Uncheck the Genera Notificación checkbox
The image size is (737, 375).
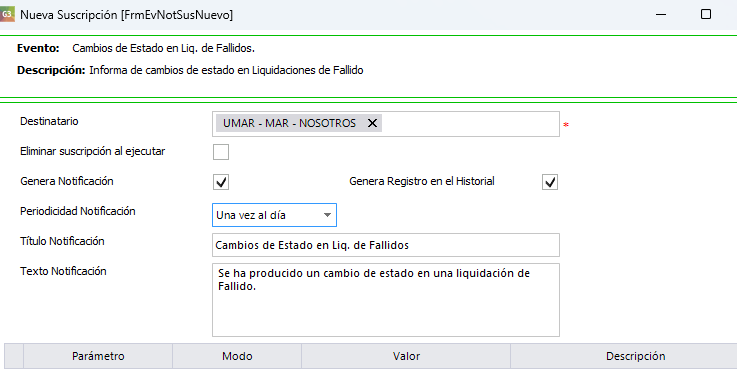pos(221,182)
